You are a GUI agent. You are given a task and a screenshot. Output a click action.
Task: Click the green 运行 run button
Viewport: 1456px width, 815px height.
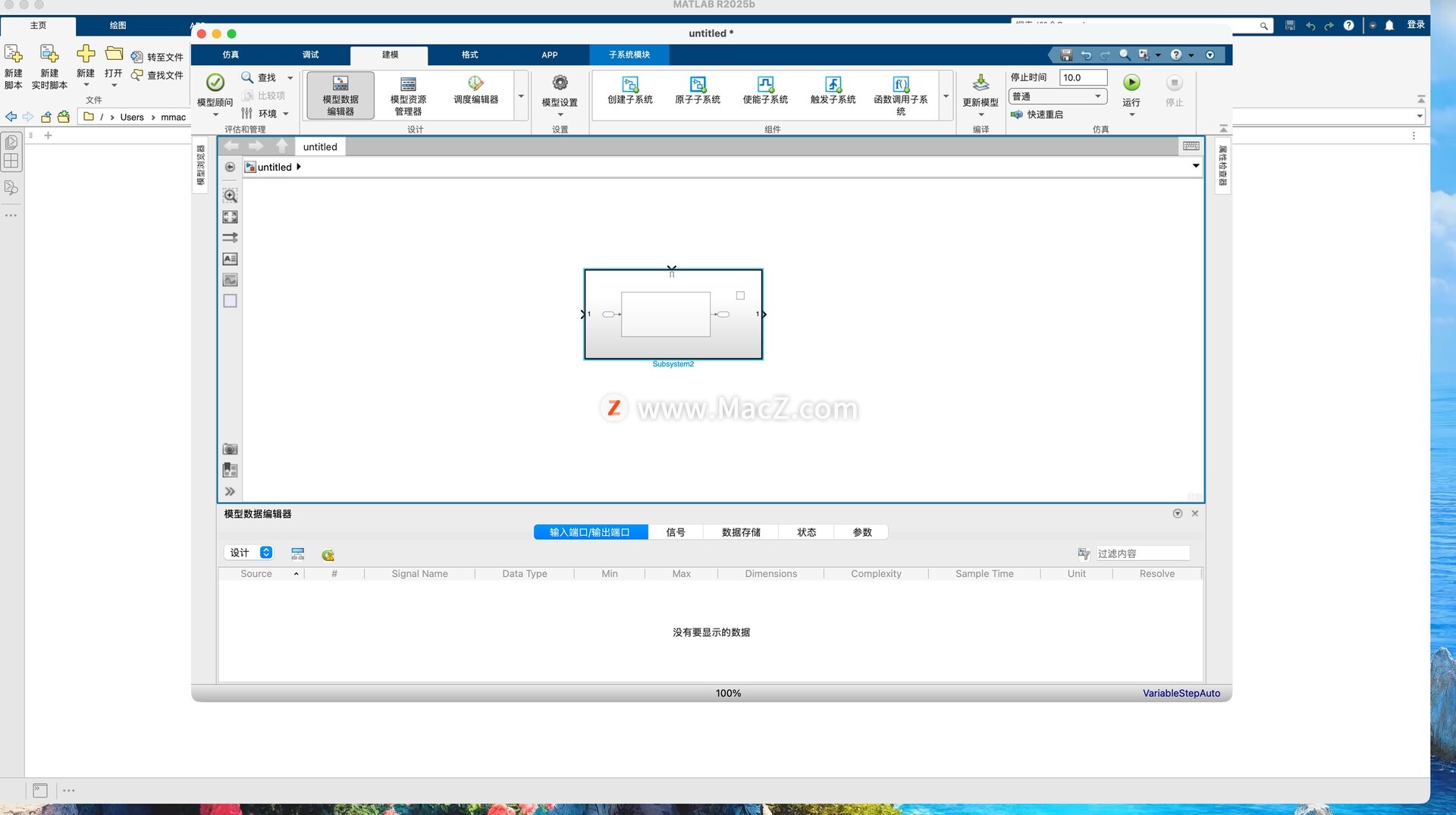[x=1131, y=83]
